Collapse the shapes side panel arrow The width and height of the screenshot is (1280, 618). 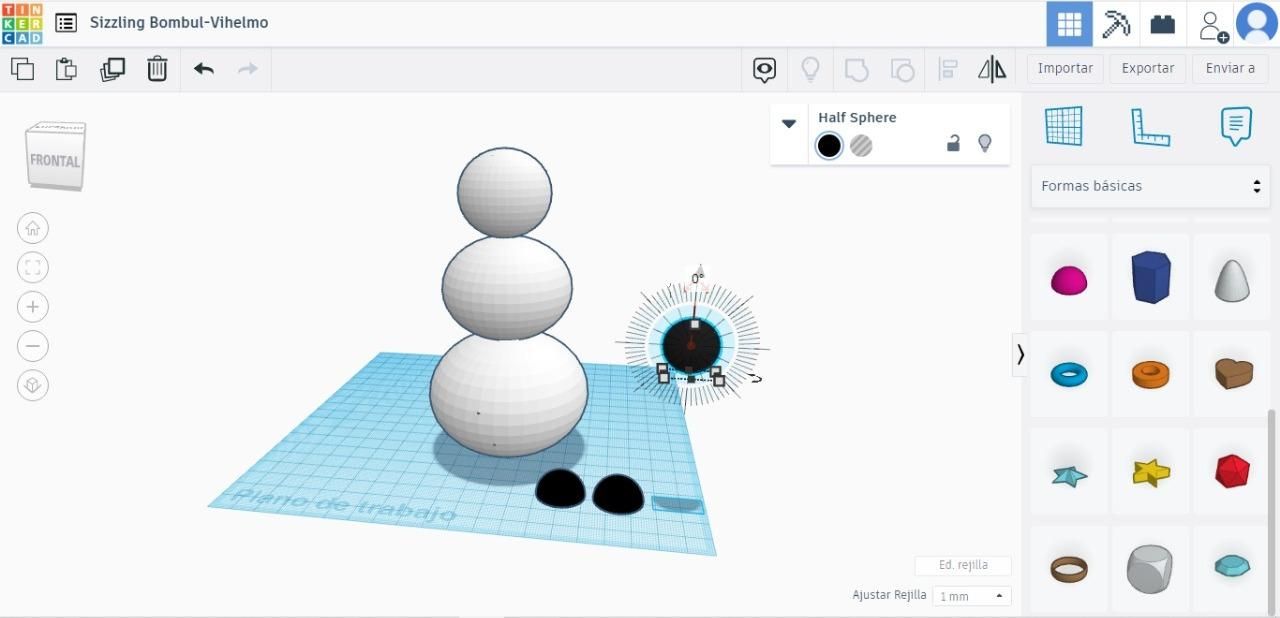click(x=1020, y=354)
